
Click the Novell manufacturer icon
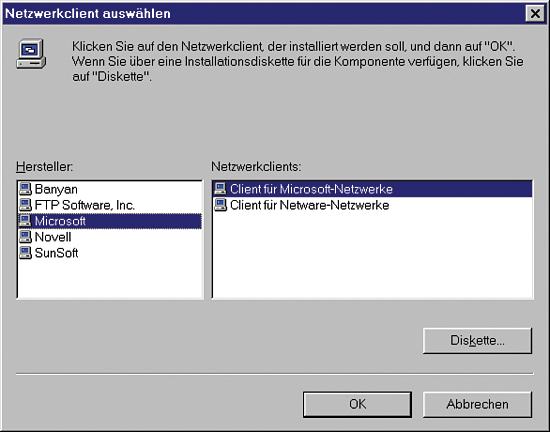point(25,237)
